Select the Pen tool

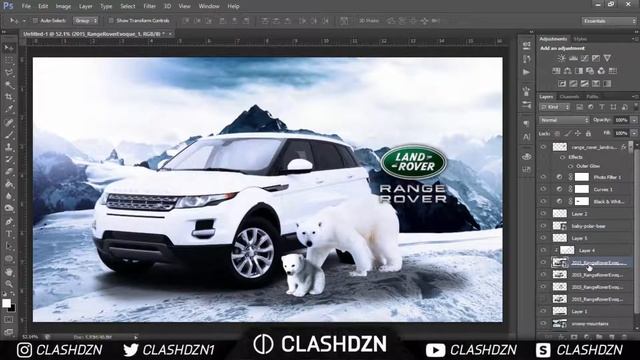click(9, 222)
